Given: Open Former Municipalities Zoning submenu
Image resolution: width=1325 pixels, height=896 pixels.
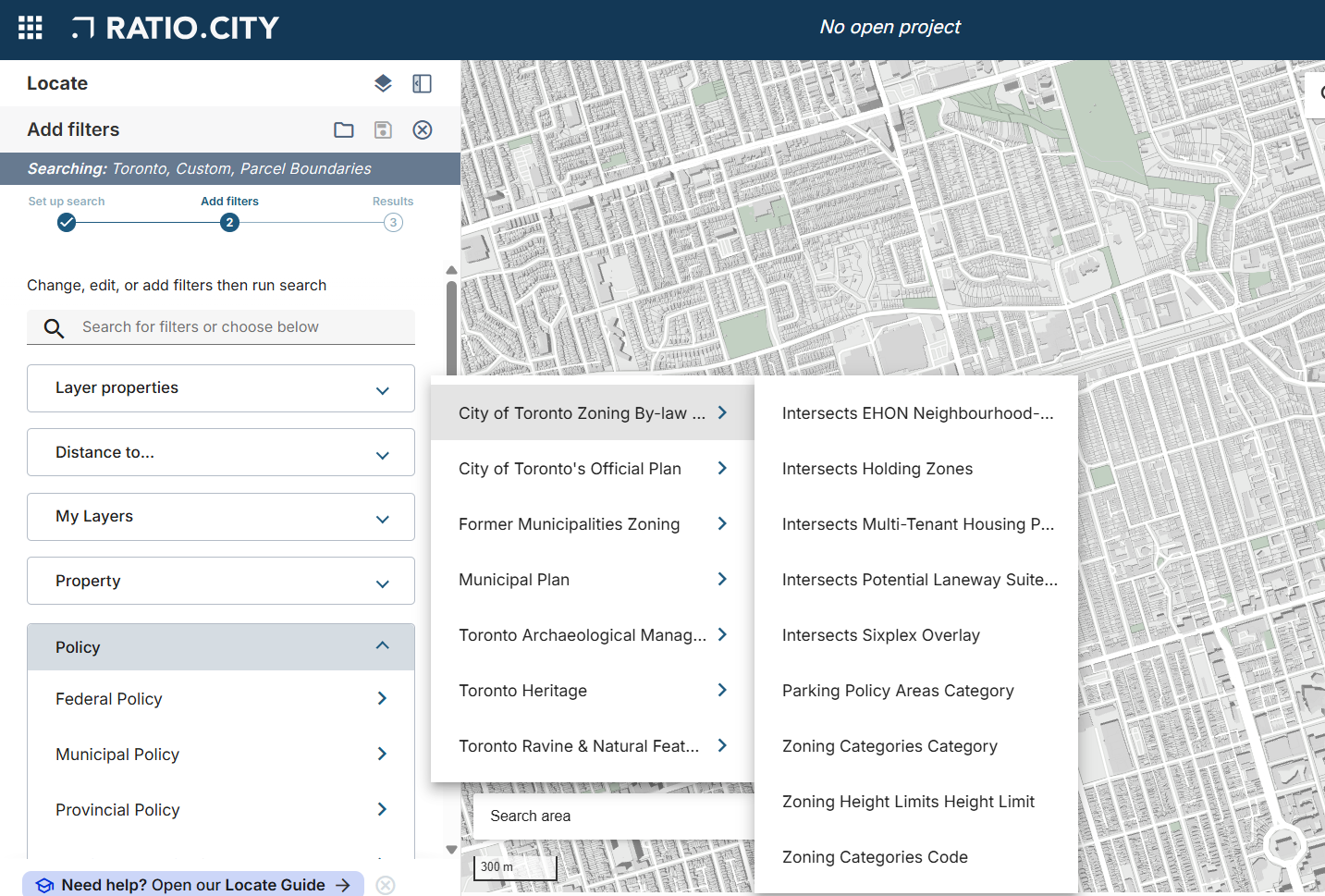Looking at the screenshot, I should coord(593,524).
